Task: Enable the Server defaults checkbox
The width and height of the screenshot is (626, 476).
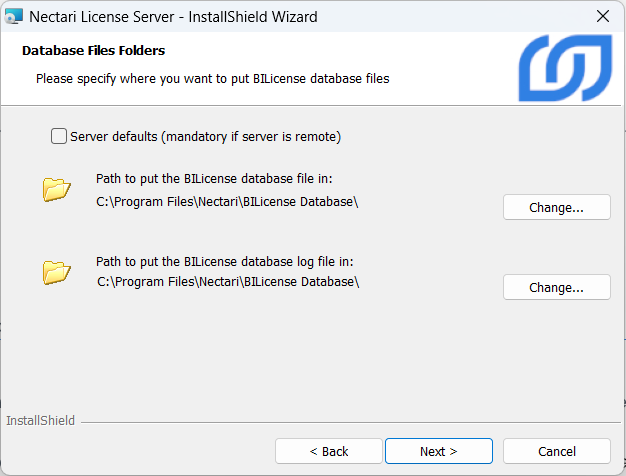Action: (x=59, y=136)
